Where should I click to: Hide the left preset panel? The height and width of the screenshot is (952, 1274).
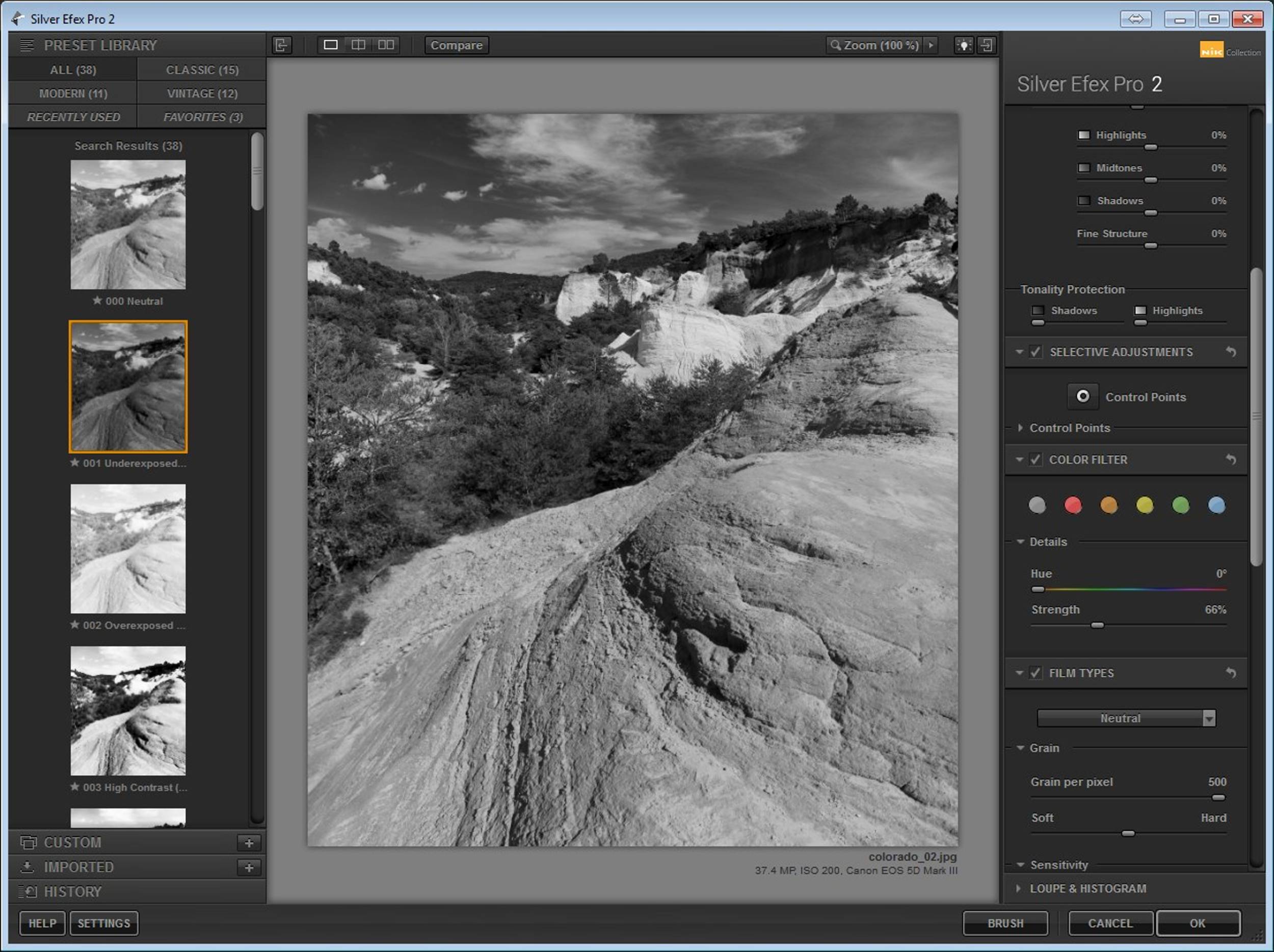click(282, 45)
